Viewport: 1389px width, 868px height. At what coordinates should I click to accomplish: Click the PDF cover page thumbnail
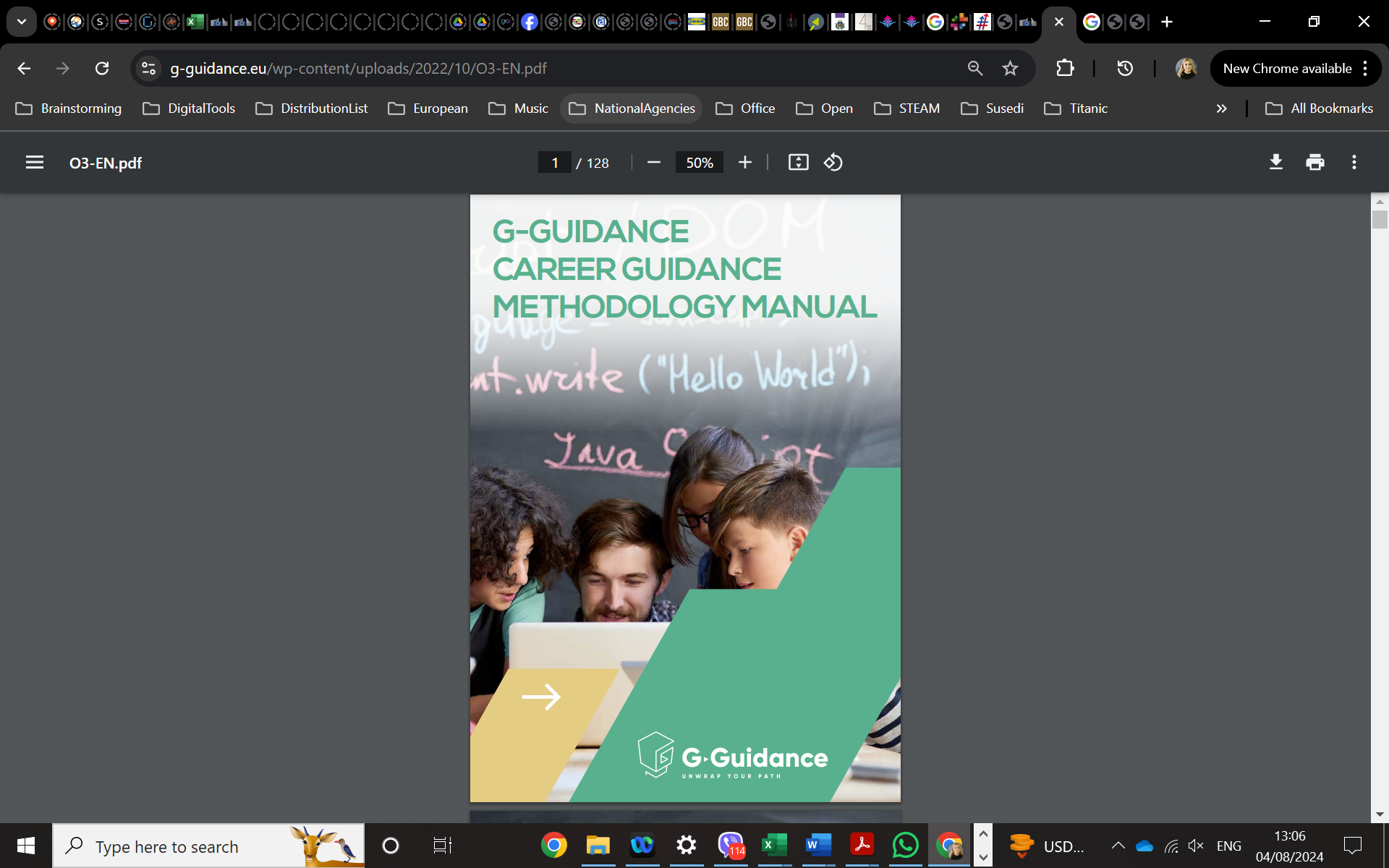[685, 498]
